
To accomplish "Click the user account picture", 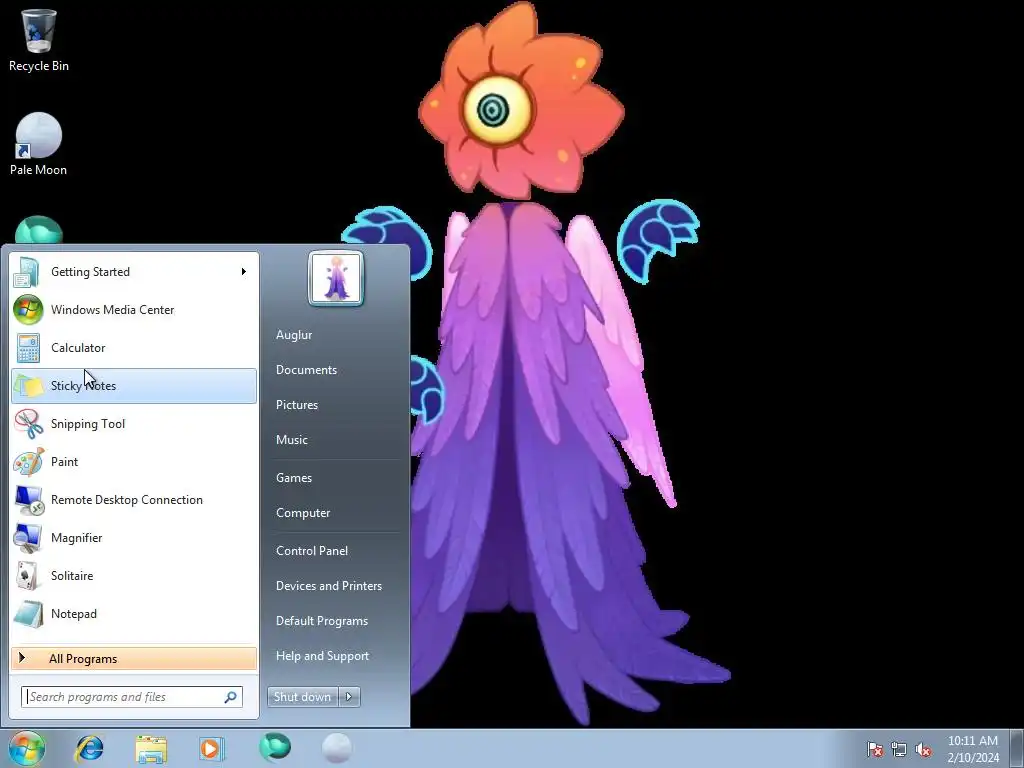I will pos(336,278).
